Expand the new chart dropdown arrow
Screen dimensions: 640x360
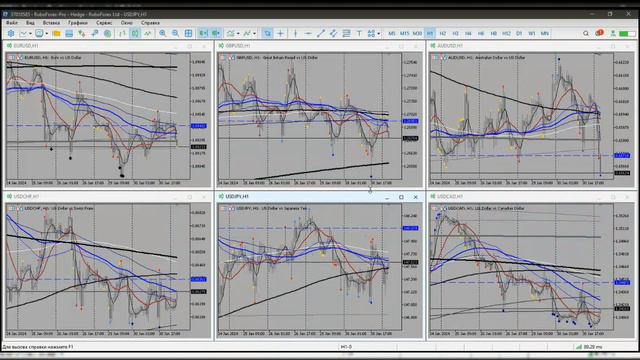(x=30, y=33)
